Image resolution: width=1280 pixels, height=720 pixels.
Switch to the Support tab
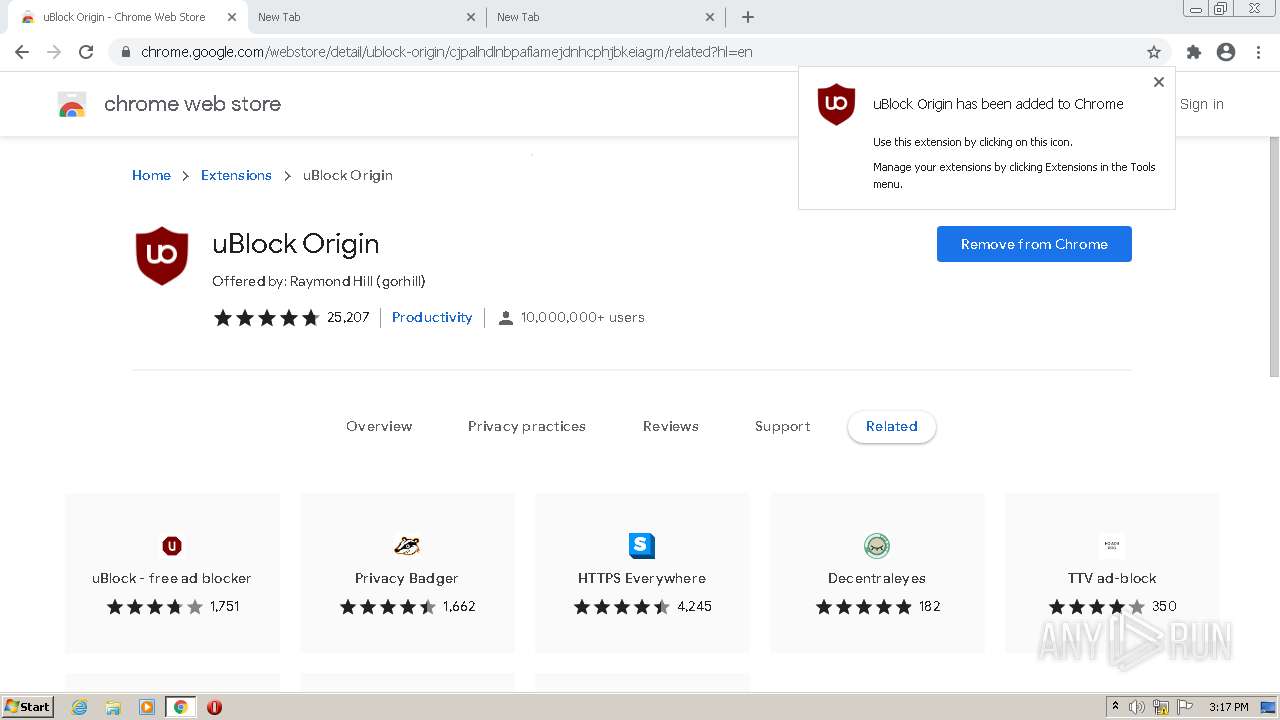[783, 426]
